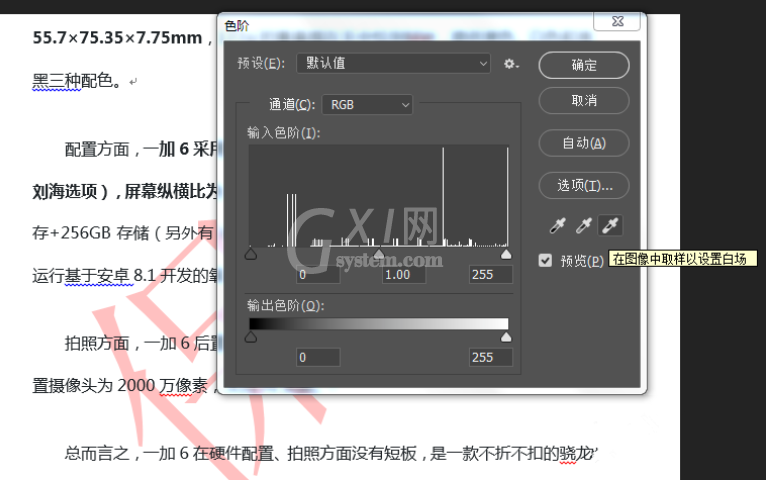This screenshot has width=766, height=482.
Task: Click the text 运行基于安卓 8.1 in the document
Action: (94, 275)
